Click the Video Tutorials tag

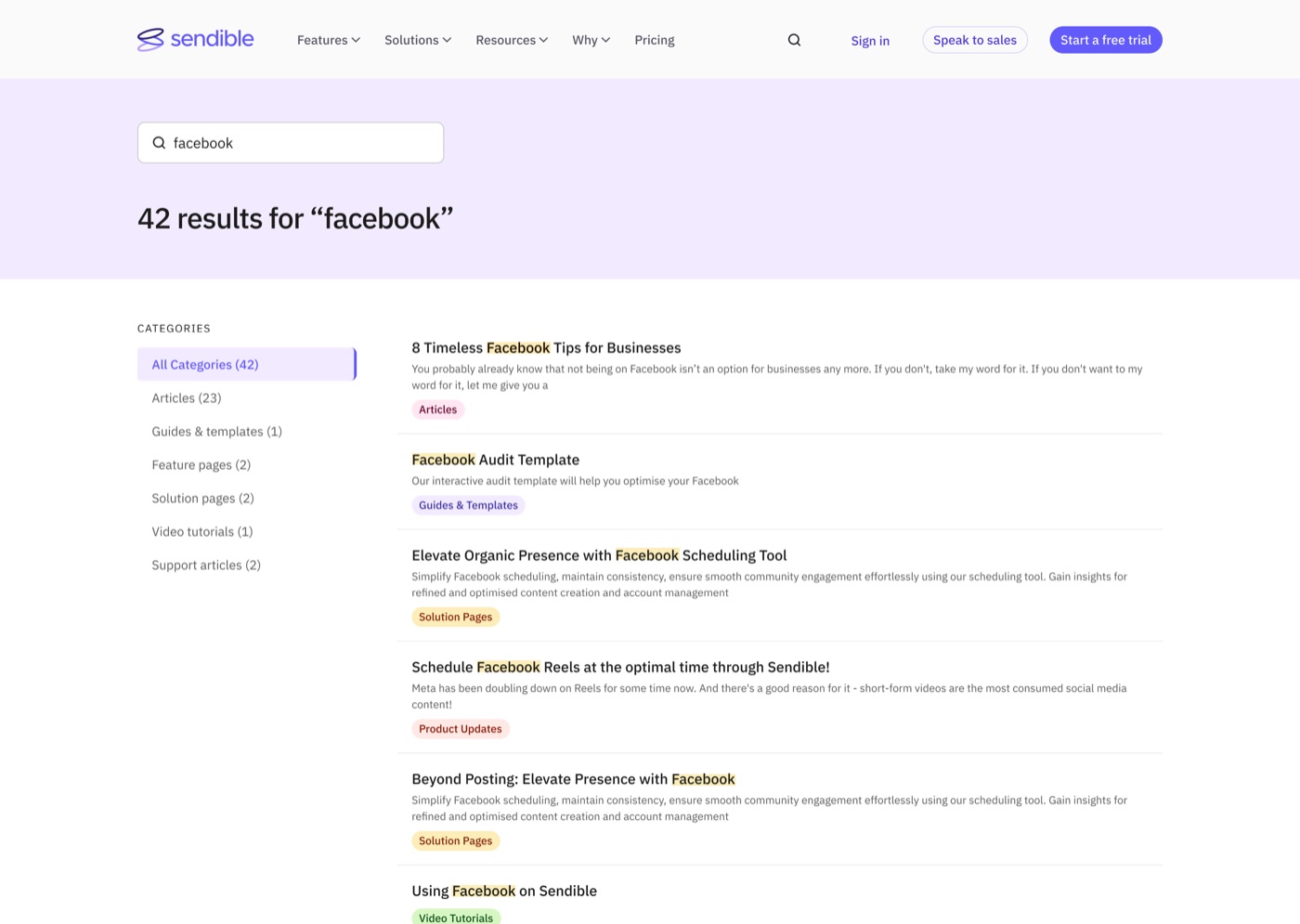point(456,917)
